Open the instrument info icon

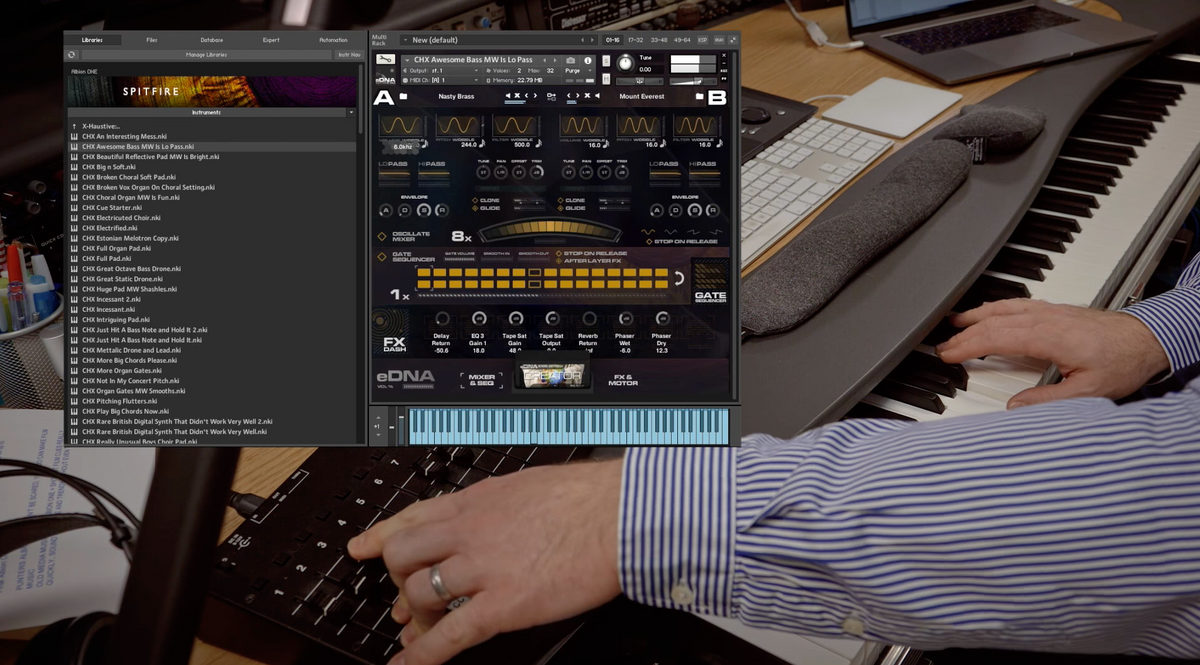(588, 60)
